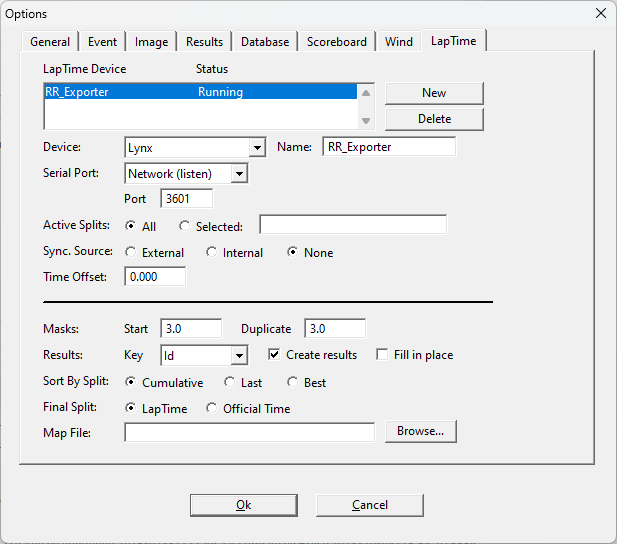
Task: Confirm with the Ok button
Action: click(244, 505)
